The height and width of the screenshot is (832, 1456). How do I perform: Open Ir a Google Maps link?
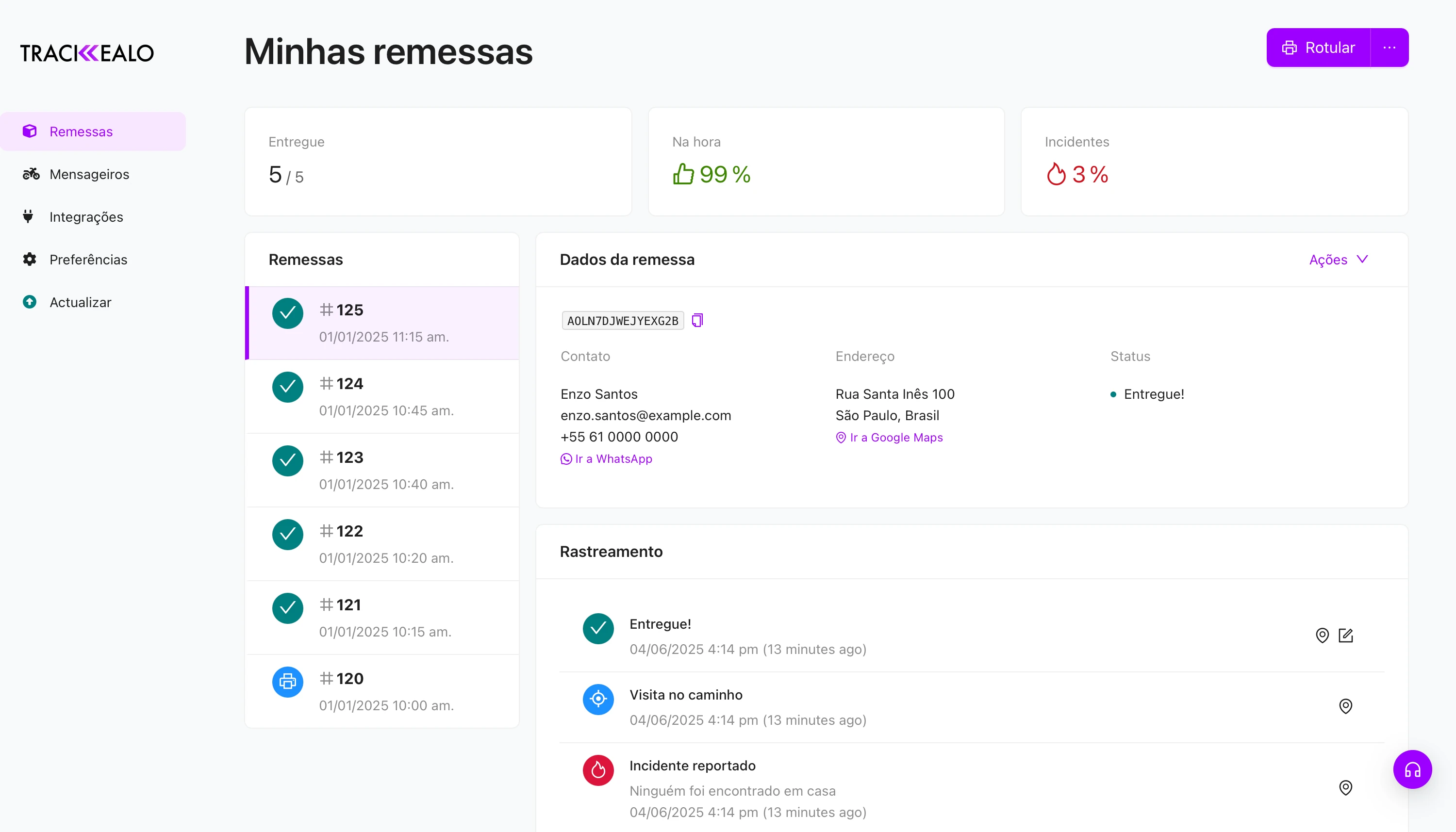(895, 437)
